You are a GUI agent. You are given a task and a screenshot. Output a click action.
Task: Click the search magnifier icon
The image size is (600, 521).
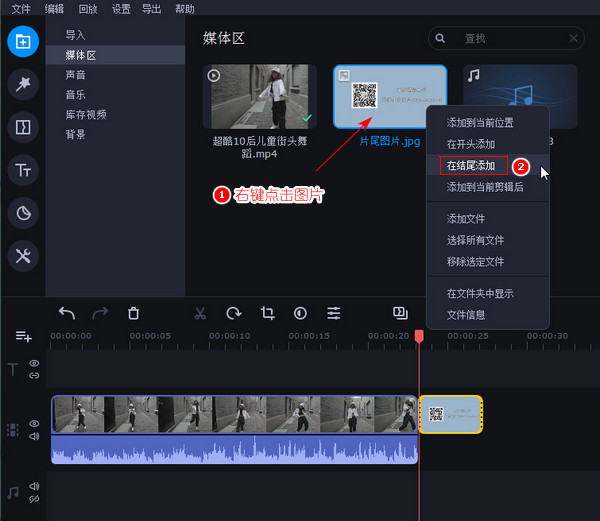(440, 38)
